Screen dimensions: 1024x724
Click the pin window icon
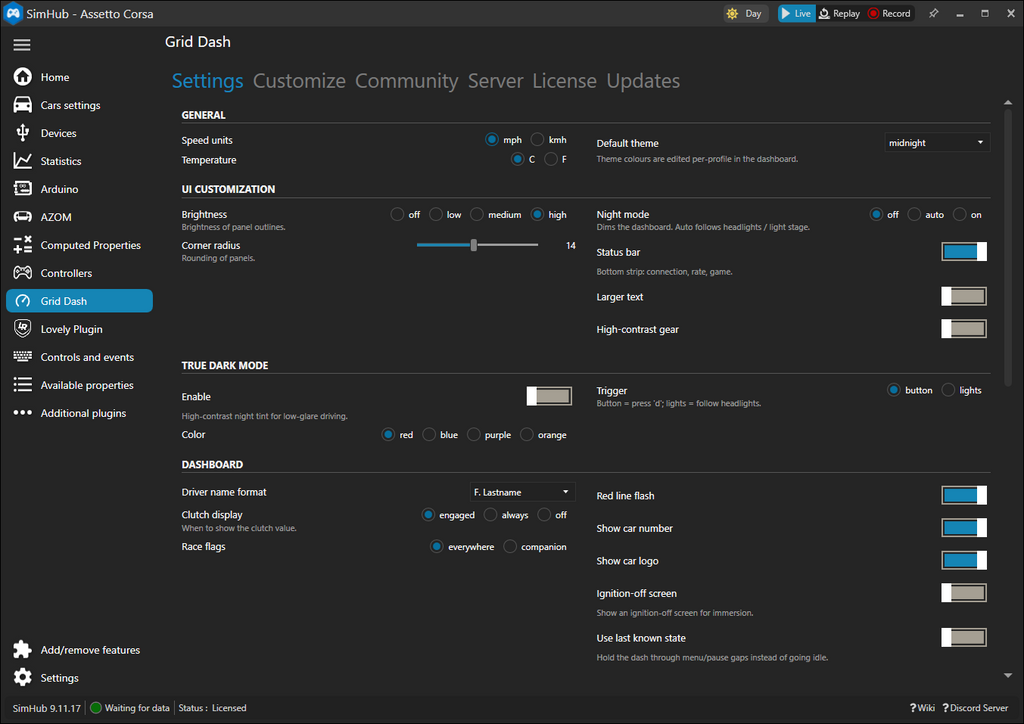pos(933,13)
